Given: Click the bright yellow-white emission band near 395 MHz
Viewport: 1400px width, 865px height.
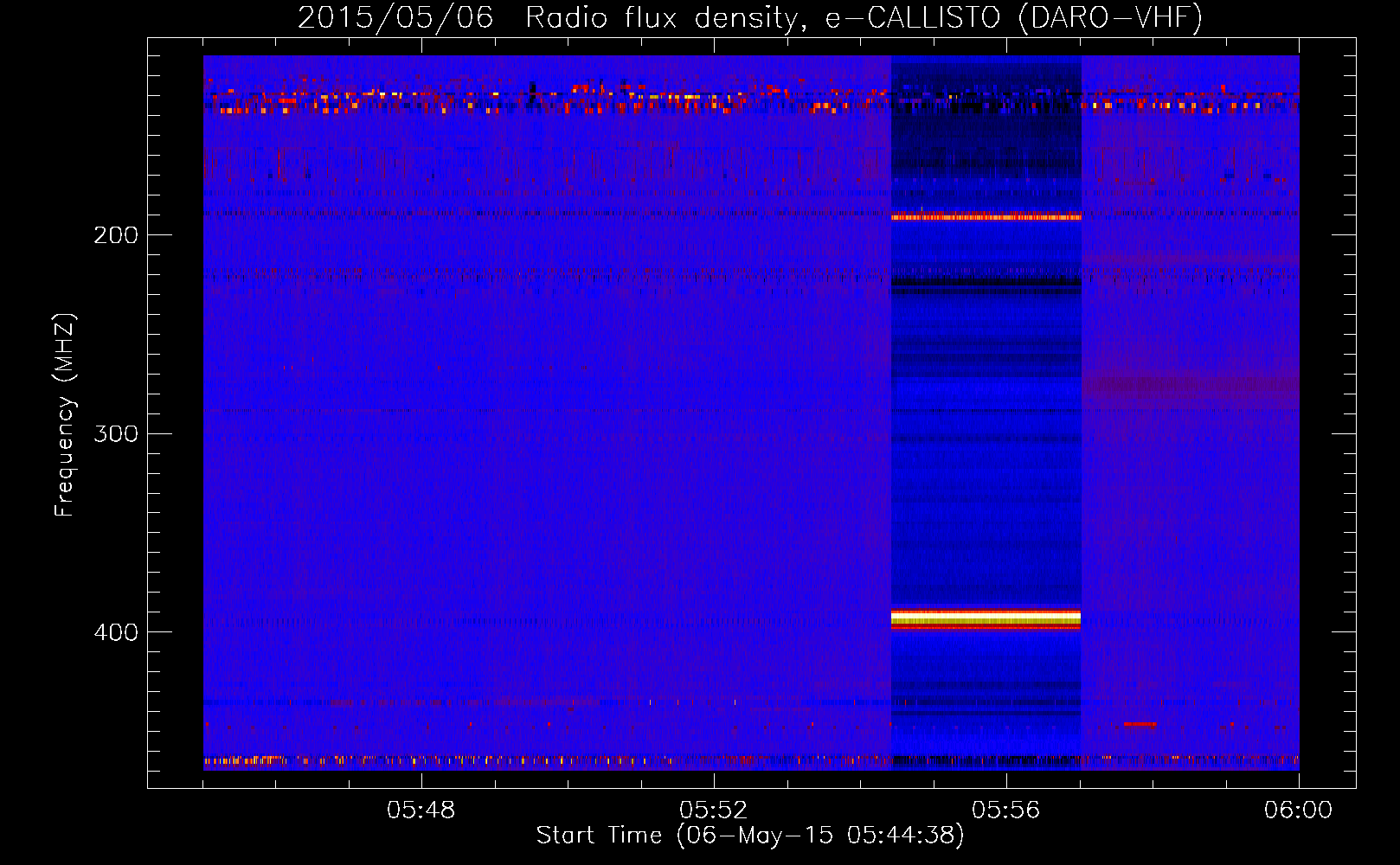Looking at the screenshot, I should coord(986,618).
